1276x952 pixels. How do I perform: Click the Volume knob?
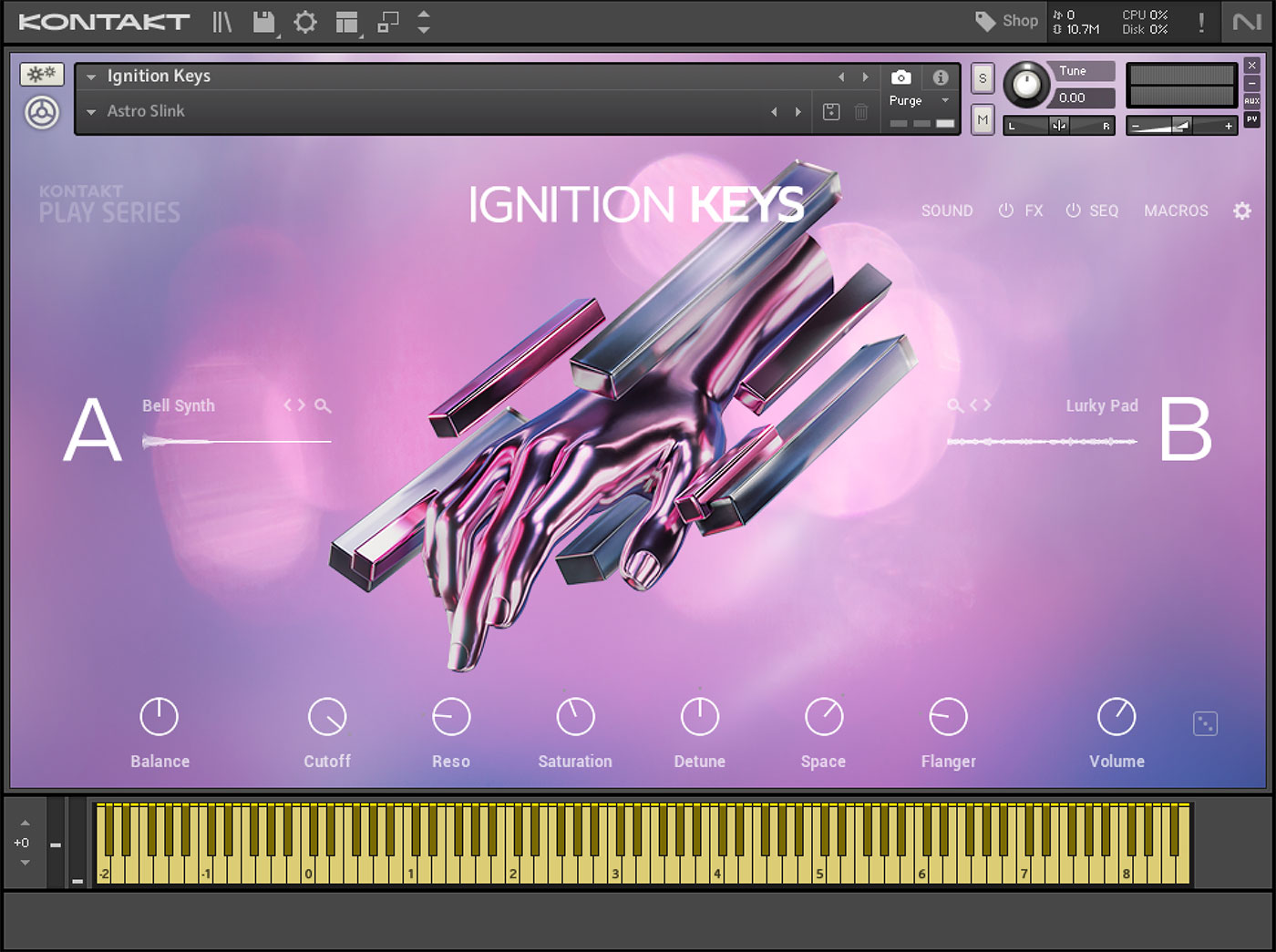1116,717
